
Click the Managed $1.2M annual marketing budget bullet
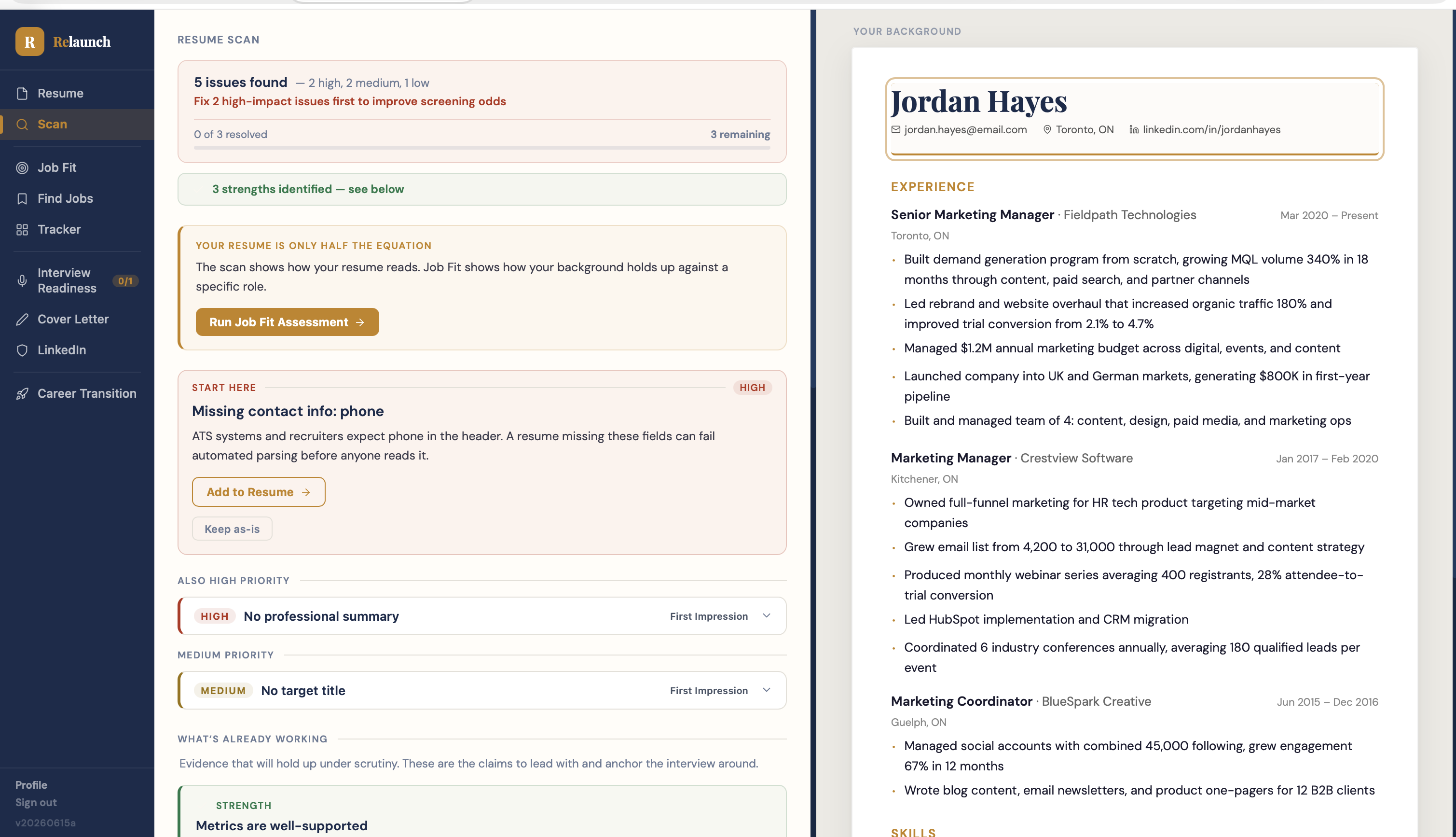(x=1122, y=348)
